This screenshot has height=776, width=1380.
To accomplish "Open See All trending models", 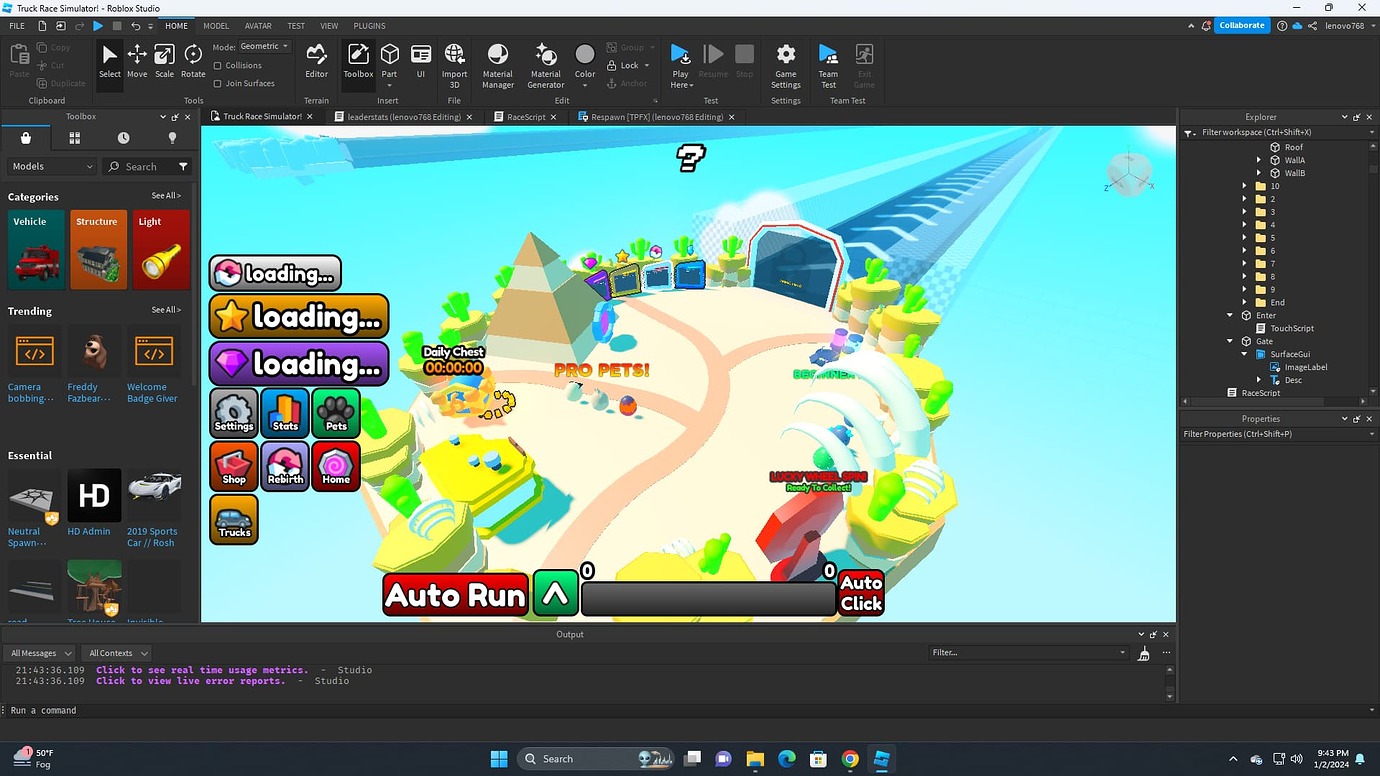I will pyautogui.click(x=165, y=310).
